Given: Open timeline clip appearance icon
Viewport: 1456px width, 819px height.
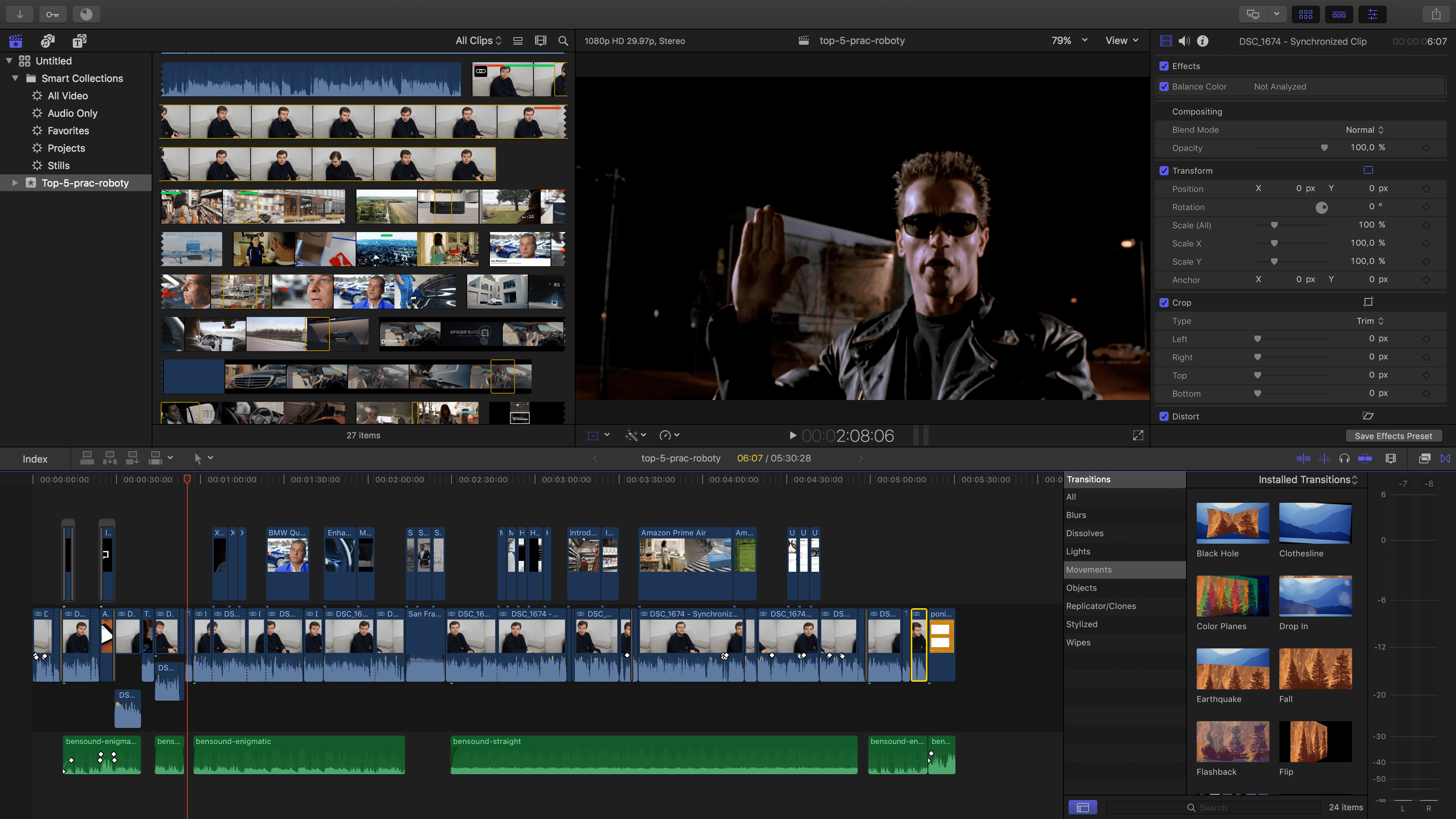Looking at the screenshot, I should pyautogui.click(x=1391, y=458).
